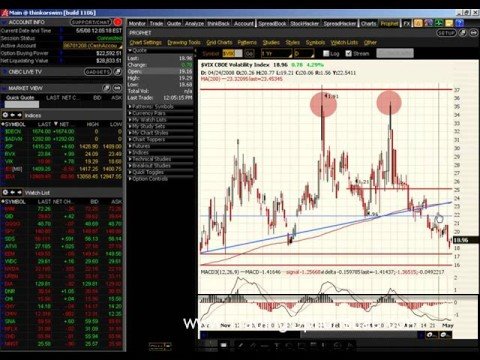
Task: Click the Watch List right arrow
Action: tap(19, 192)
